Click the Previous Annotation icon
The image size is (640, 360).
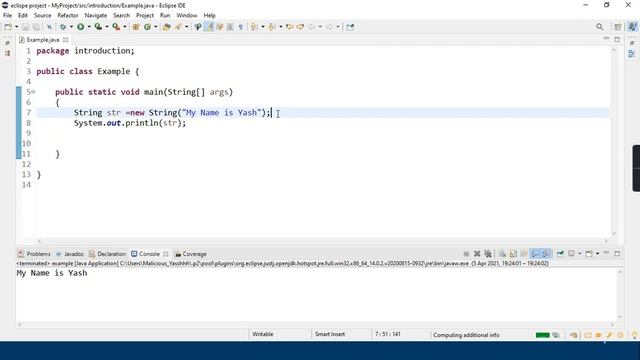pyautogui.click(x=272, y=27)
